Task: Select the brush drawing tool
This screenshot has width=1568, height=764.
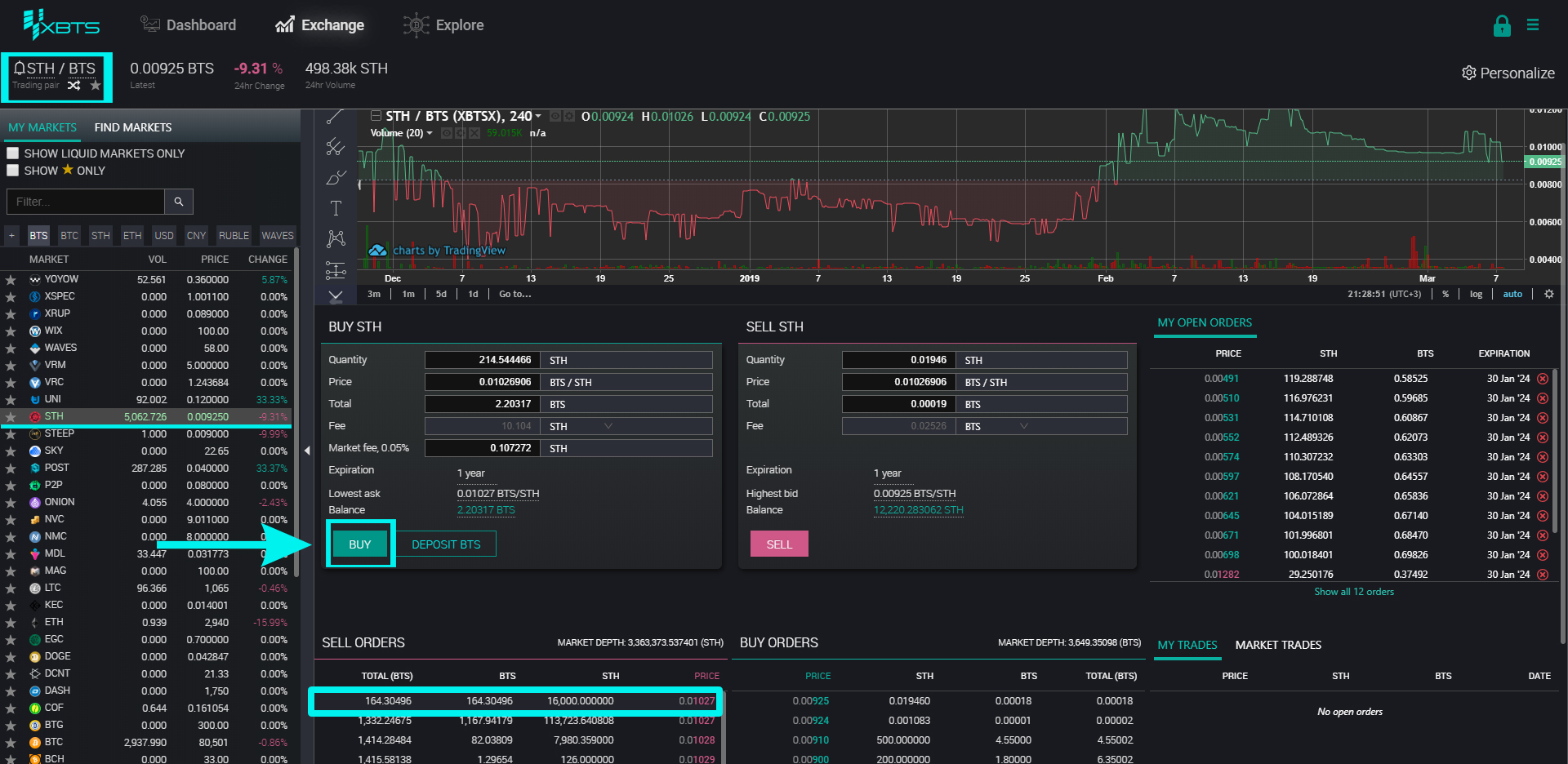Action: 335,177
